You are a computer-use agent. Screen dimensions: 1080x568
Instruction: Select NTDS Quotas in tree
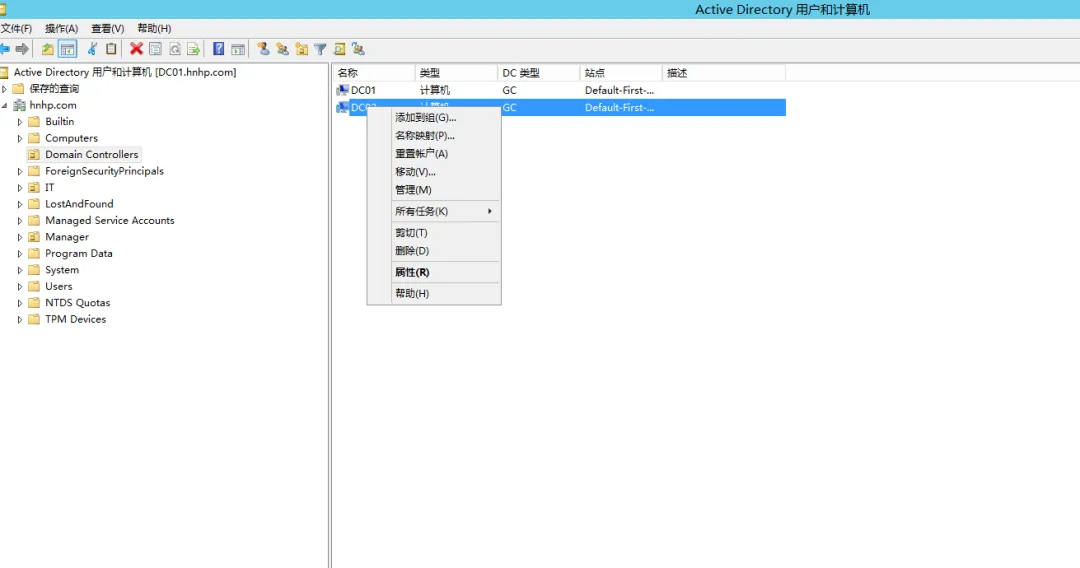(x=77, y=303)
